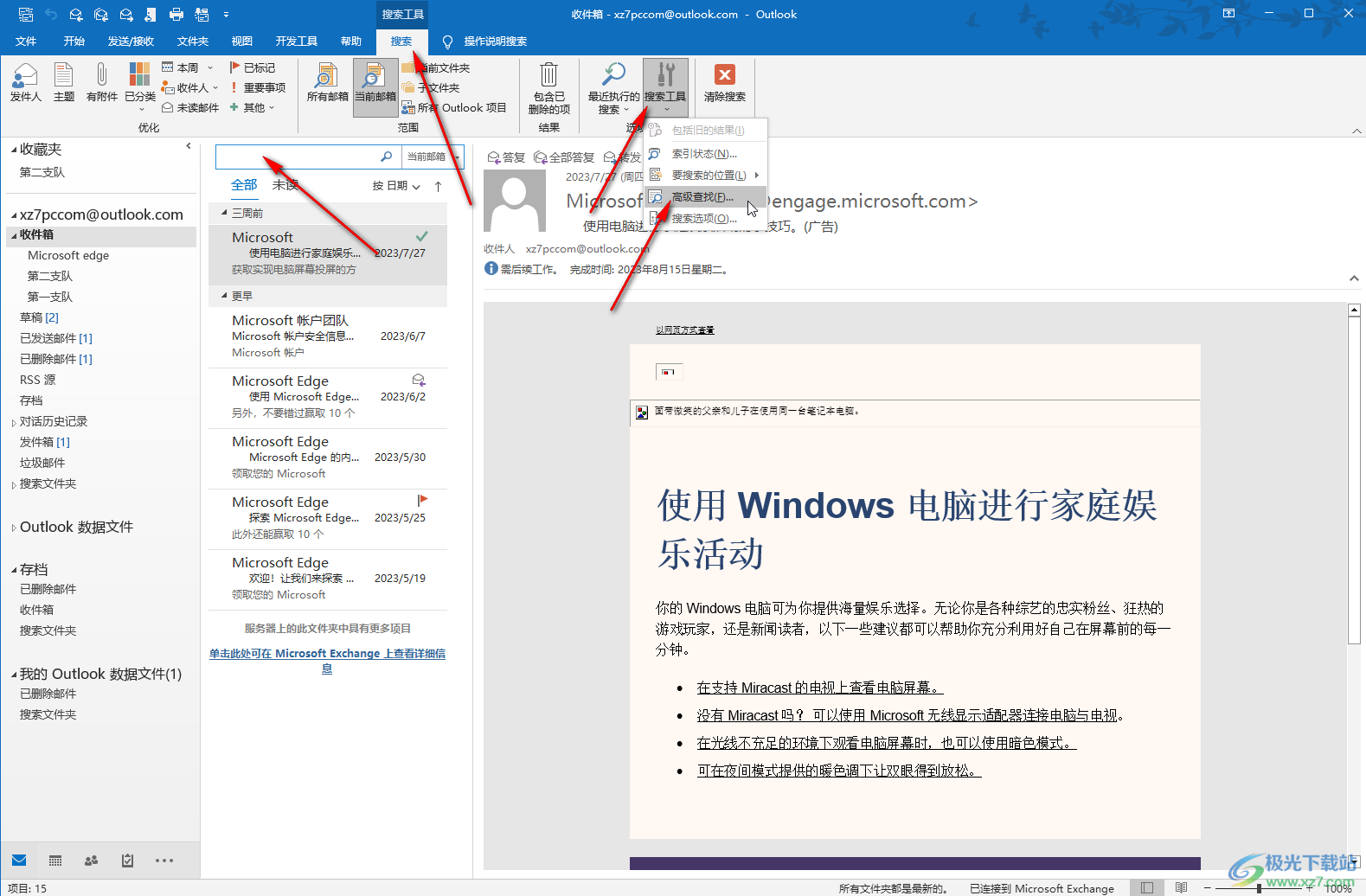This screenshot has height=896, width=1366.
Task: Click red flag on Microsoft Edge 2023/5/25 message
Action: coord(422,500)
